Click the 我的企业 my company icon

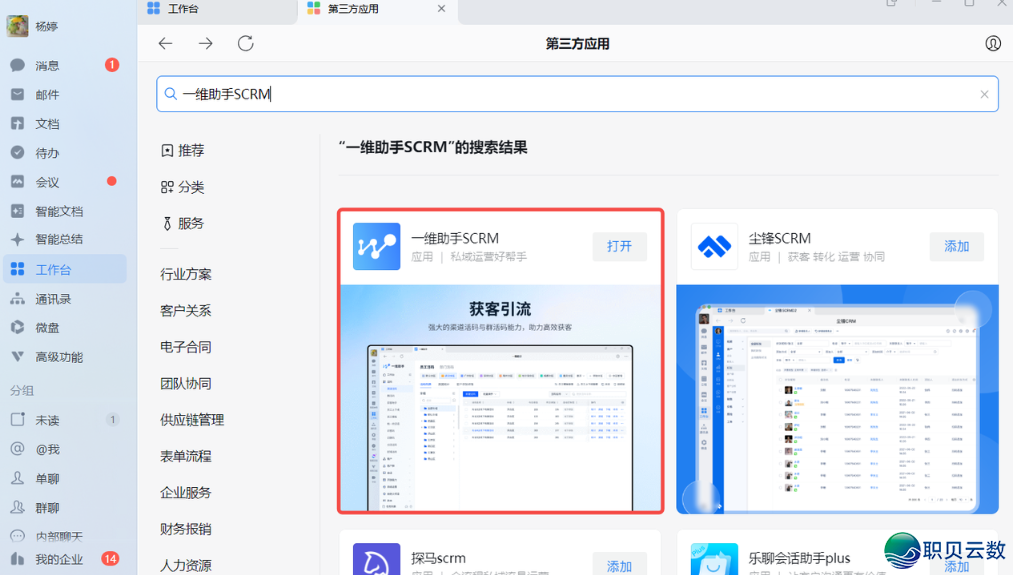click(17, 559)
